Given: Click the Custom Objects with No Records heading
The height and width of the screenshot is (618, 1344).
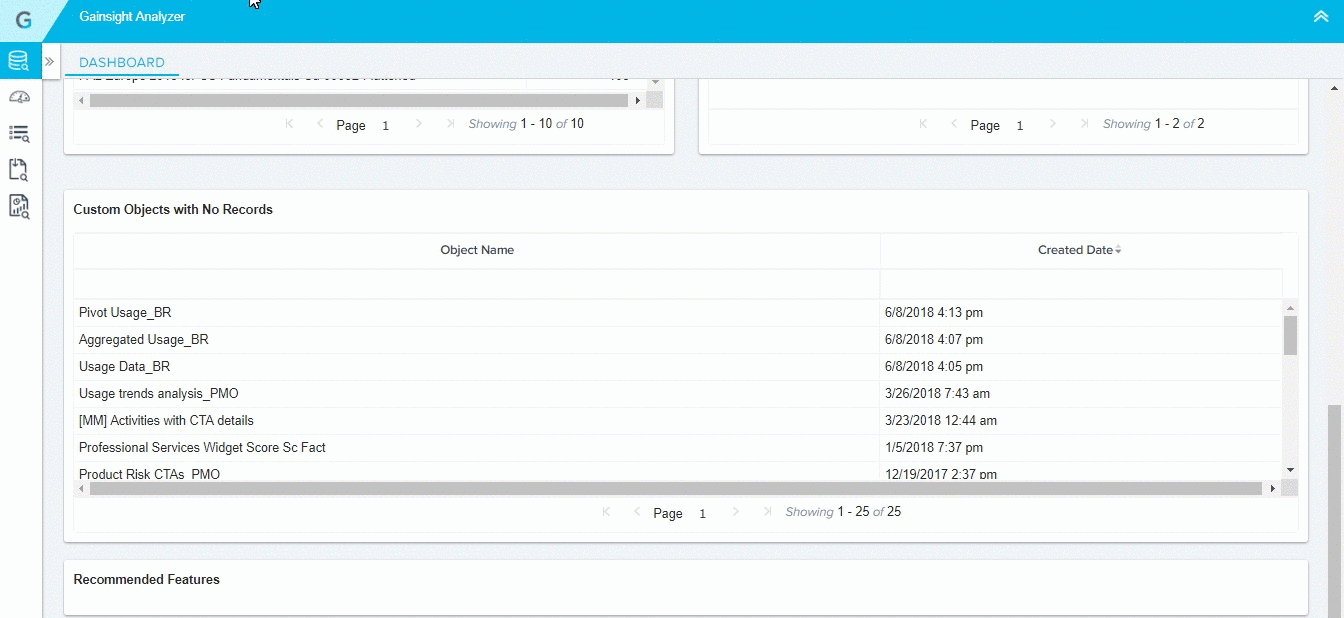Looking at the screenshot, I should [173, 210].
